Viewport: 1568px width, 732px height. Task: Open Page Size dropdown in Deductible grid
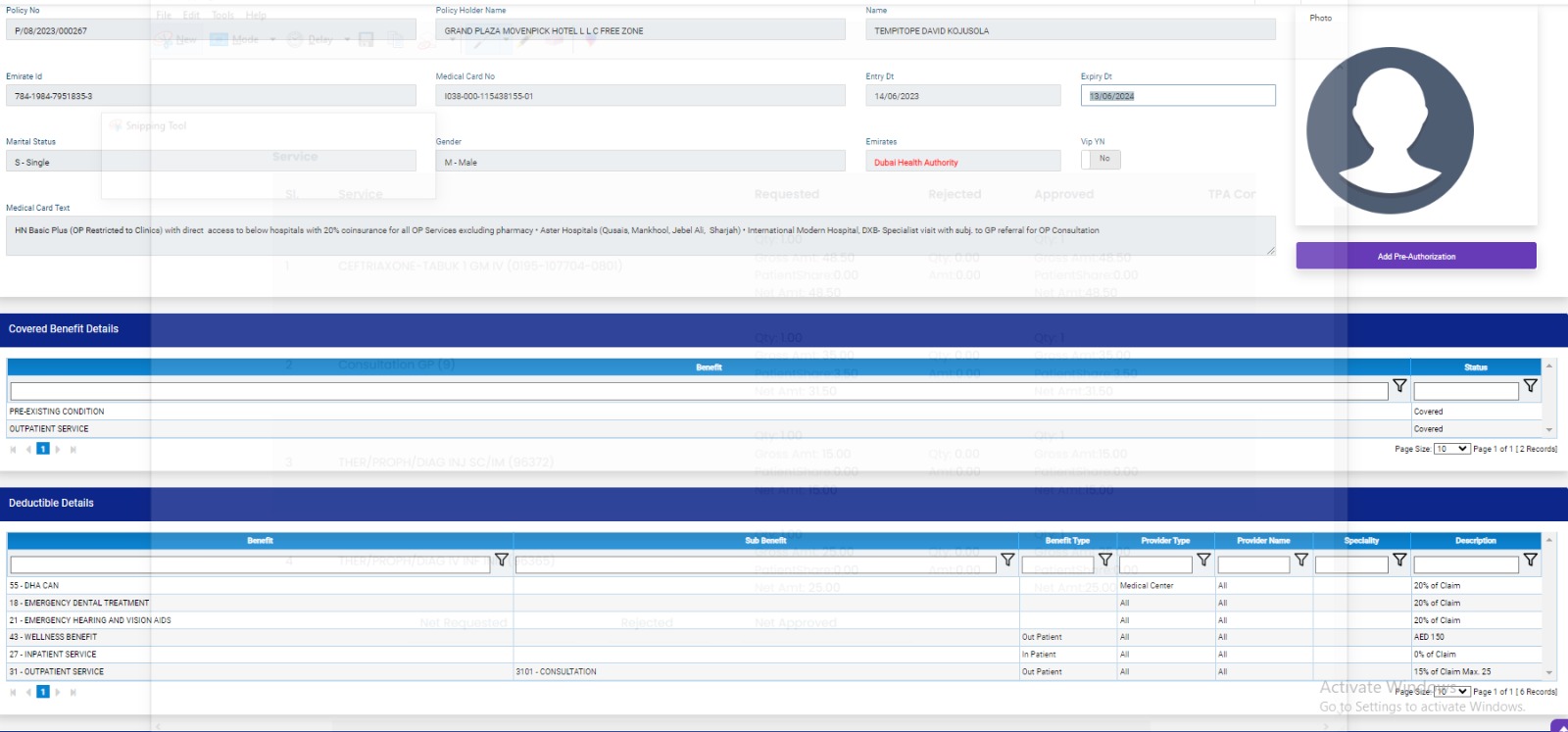tap(1451, 692)
